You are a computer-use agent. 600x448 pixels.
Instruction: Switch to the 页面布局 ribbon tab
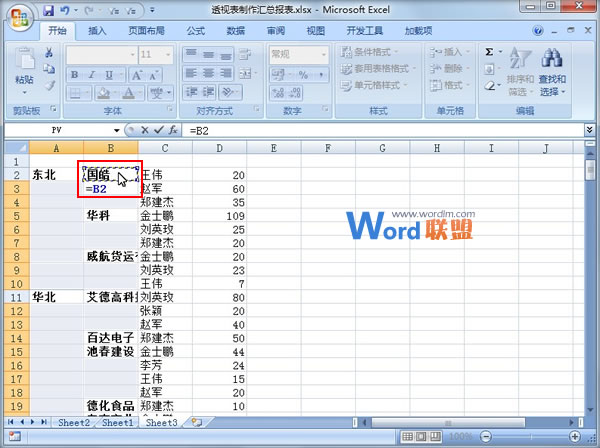tap(147, 31)
